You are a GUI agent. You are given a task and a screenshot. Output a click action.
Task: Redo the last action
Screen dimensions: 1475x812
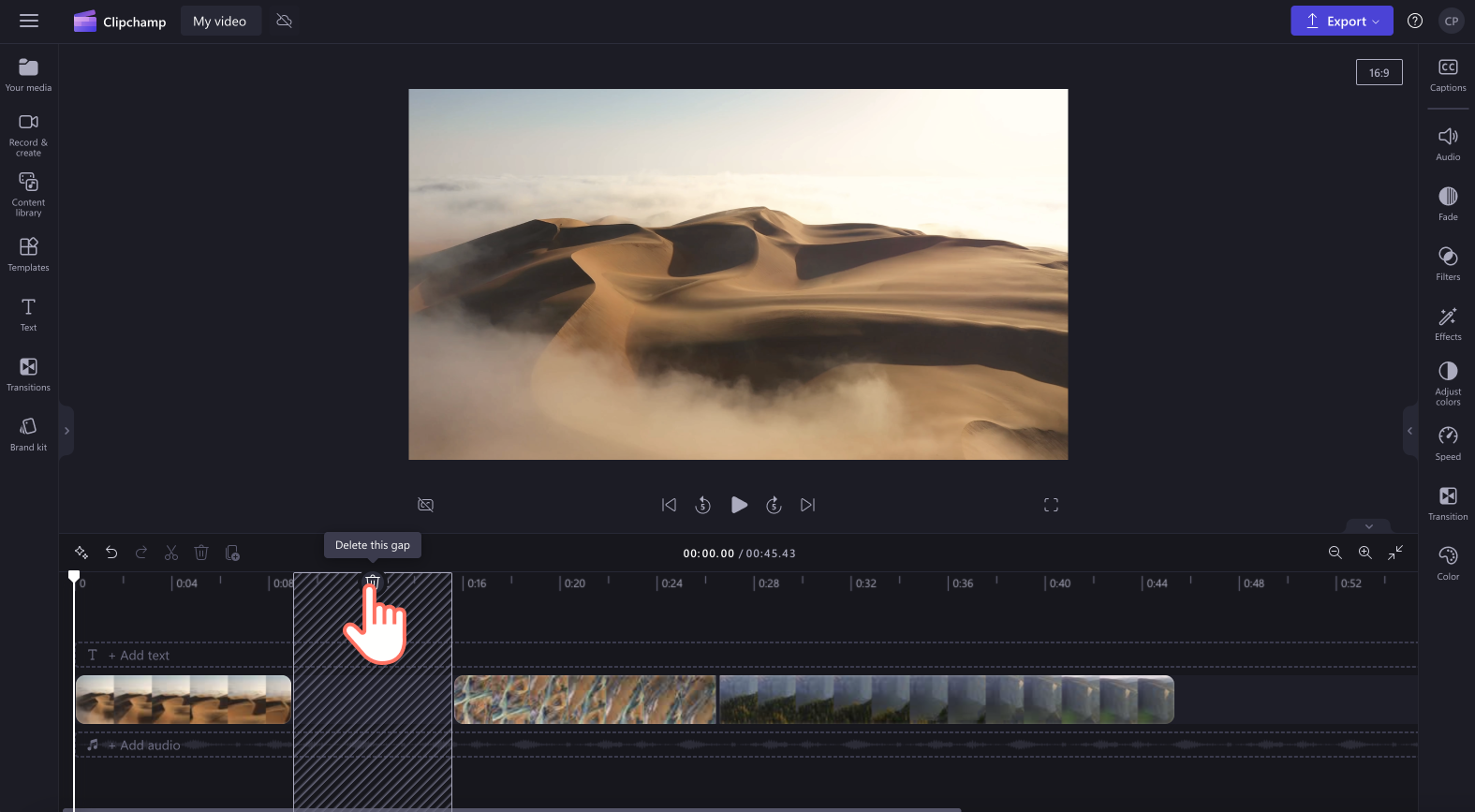pos(141,553)
